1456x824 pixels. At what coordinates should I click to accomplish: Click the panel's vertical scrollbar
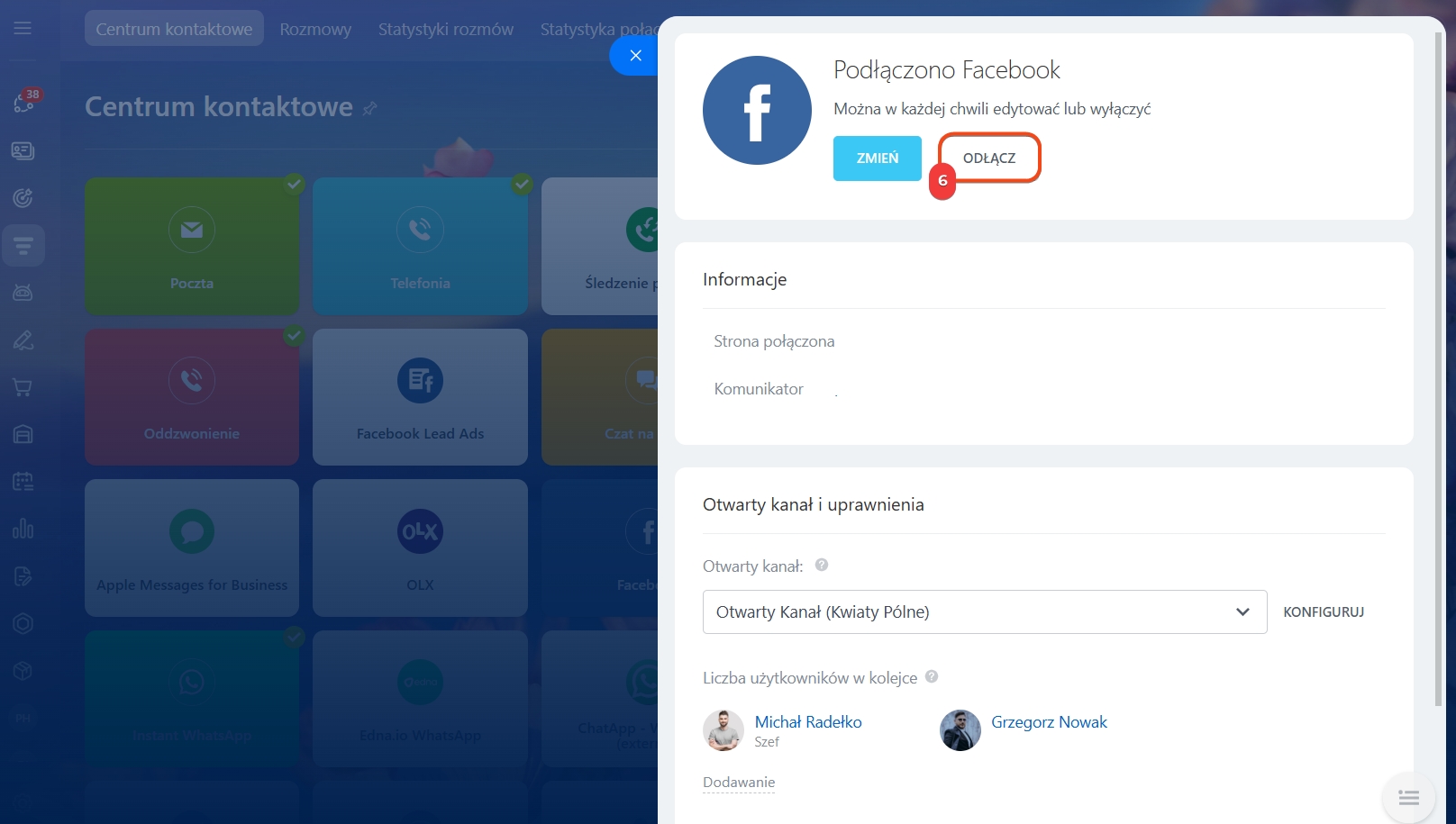[x=1439, y=369]
